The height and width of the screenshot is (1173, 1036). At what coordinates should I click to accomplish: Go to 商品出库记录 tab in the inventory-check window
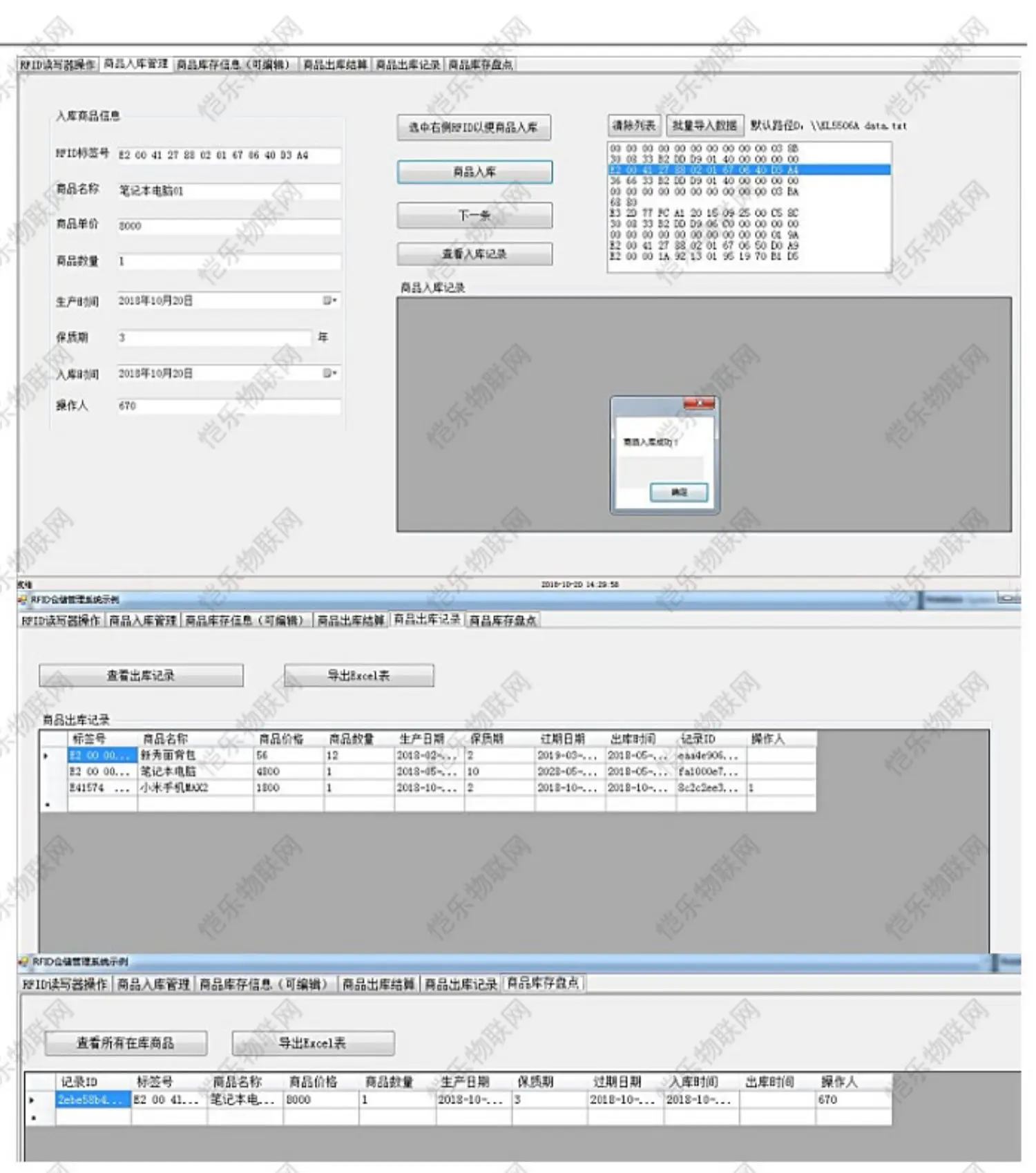(461, 984)
